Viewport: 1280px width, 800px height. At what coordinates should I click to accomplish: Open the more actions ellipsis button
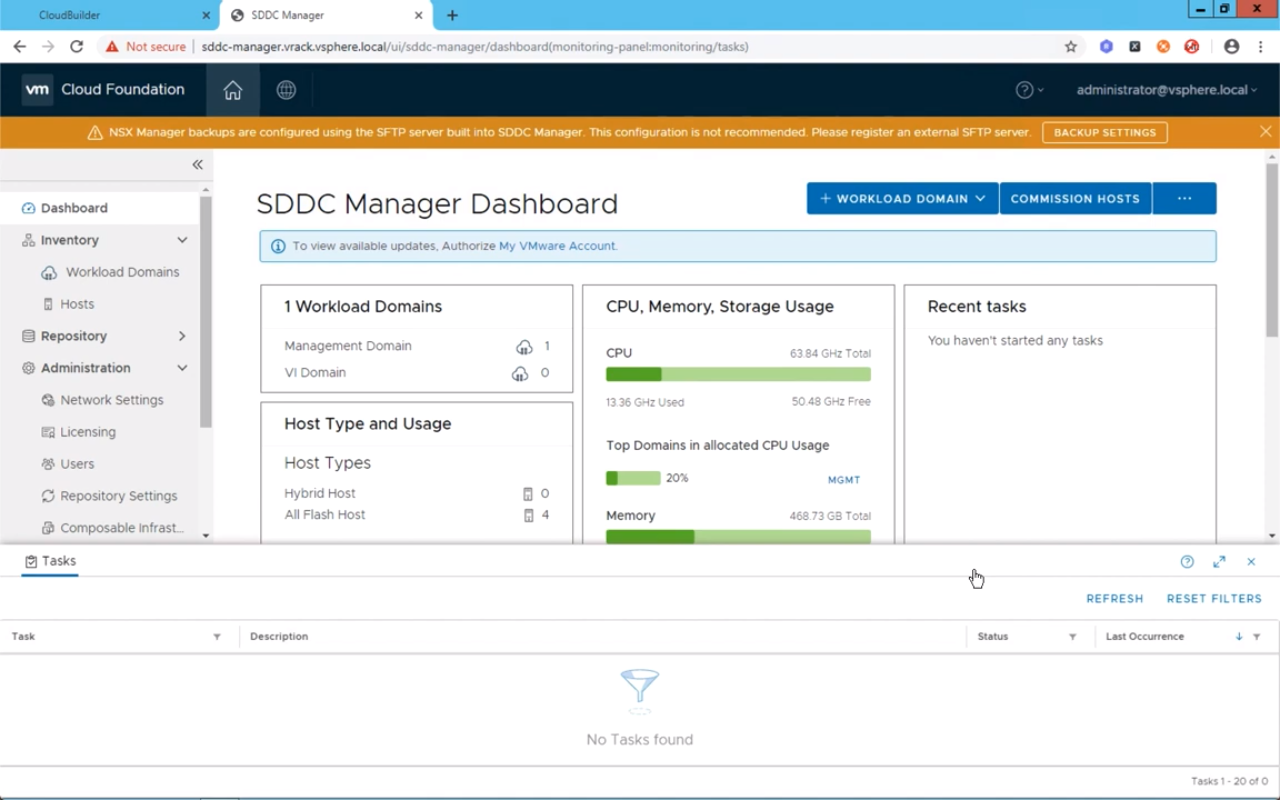click(x=1184, y=198)
